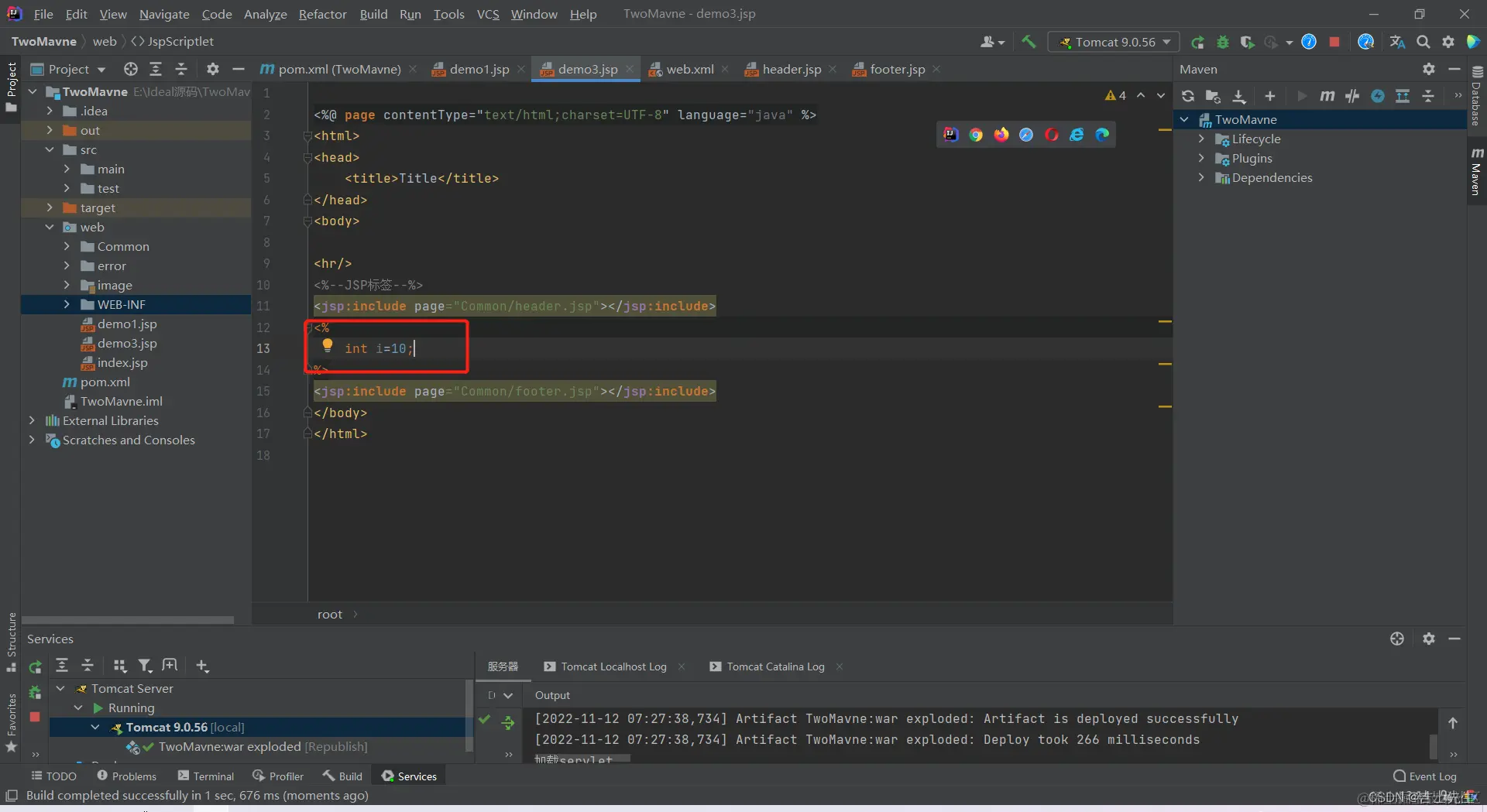This screenshot has width=1487, height=812.
Task: Open the Event Log
Action: [1425, 776]
